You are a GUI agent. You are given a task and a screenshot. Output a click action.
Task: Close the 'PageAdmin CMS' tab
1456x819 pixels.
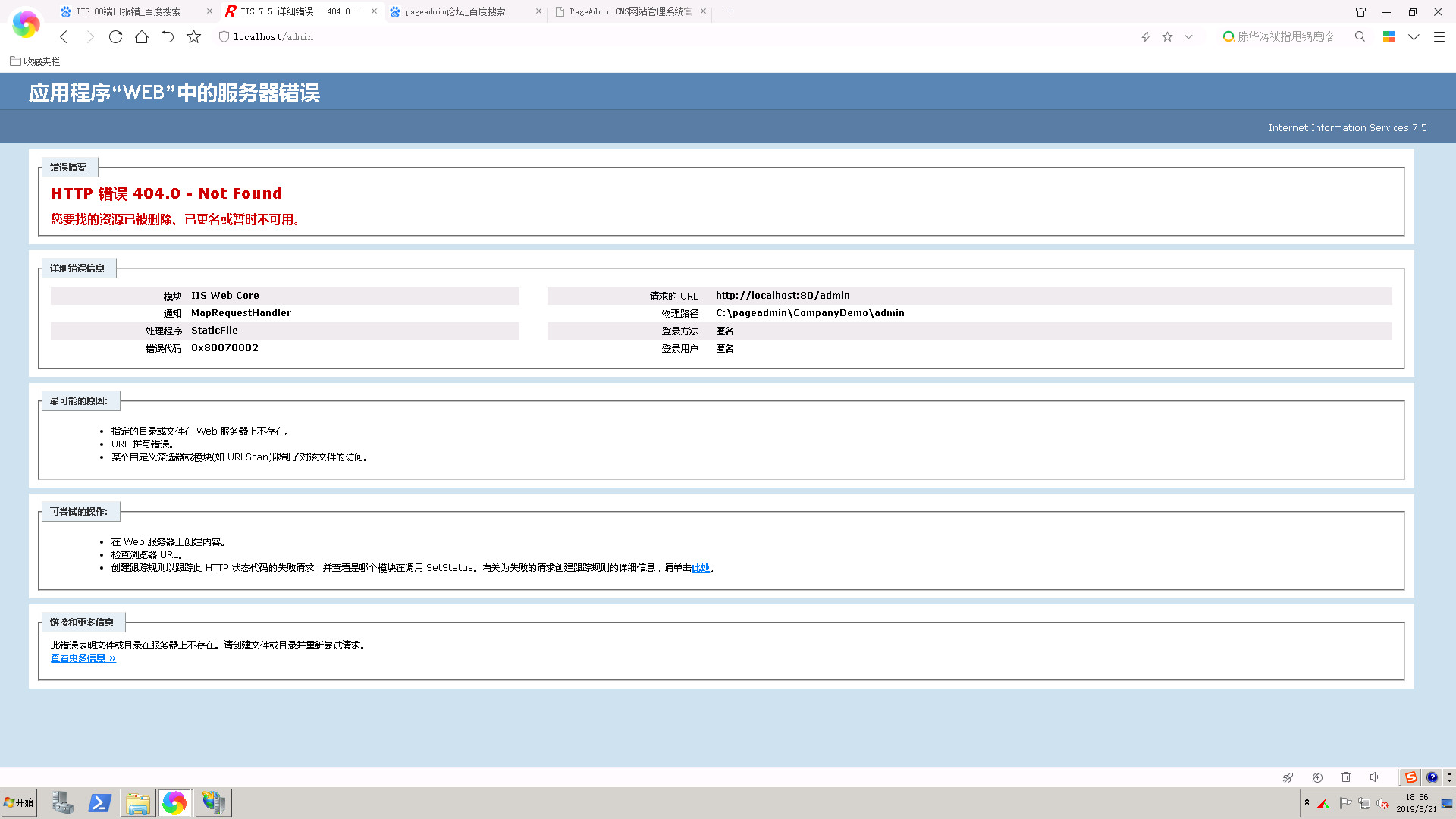coord(703,11)
